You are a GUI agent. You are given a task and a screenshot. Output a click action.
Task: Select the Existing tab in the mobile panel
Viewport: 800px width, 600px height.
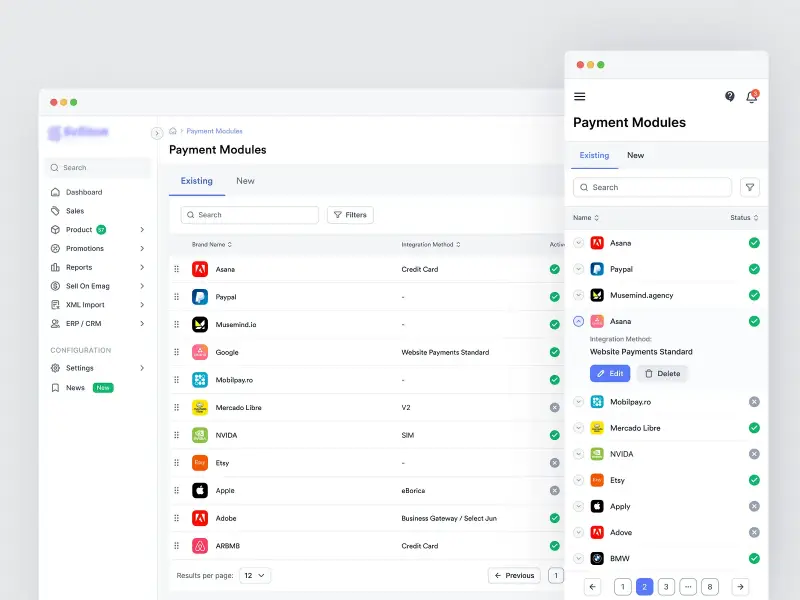[x=594, y=155]
